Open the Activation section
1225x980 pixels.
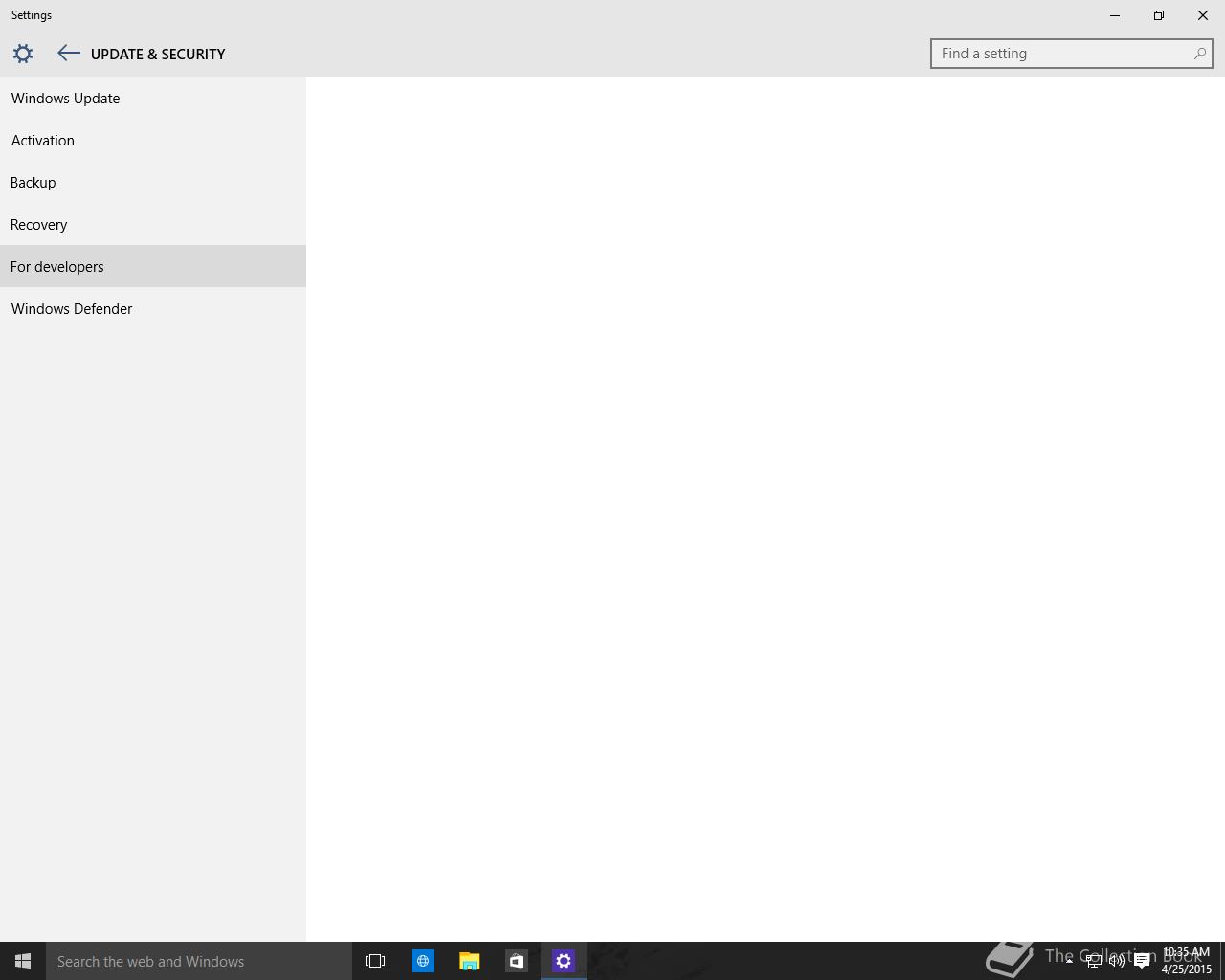pyautogui.click(x=153, y=140)
